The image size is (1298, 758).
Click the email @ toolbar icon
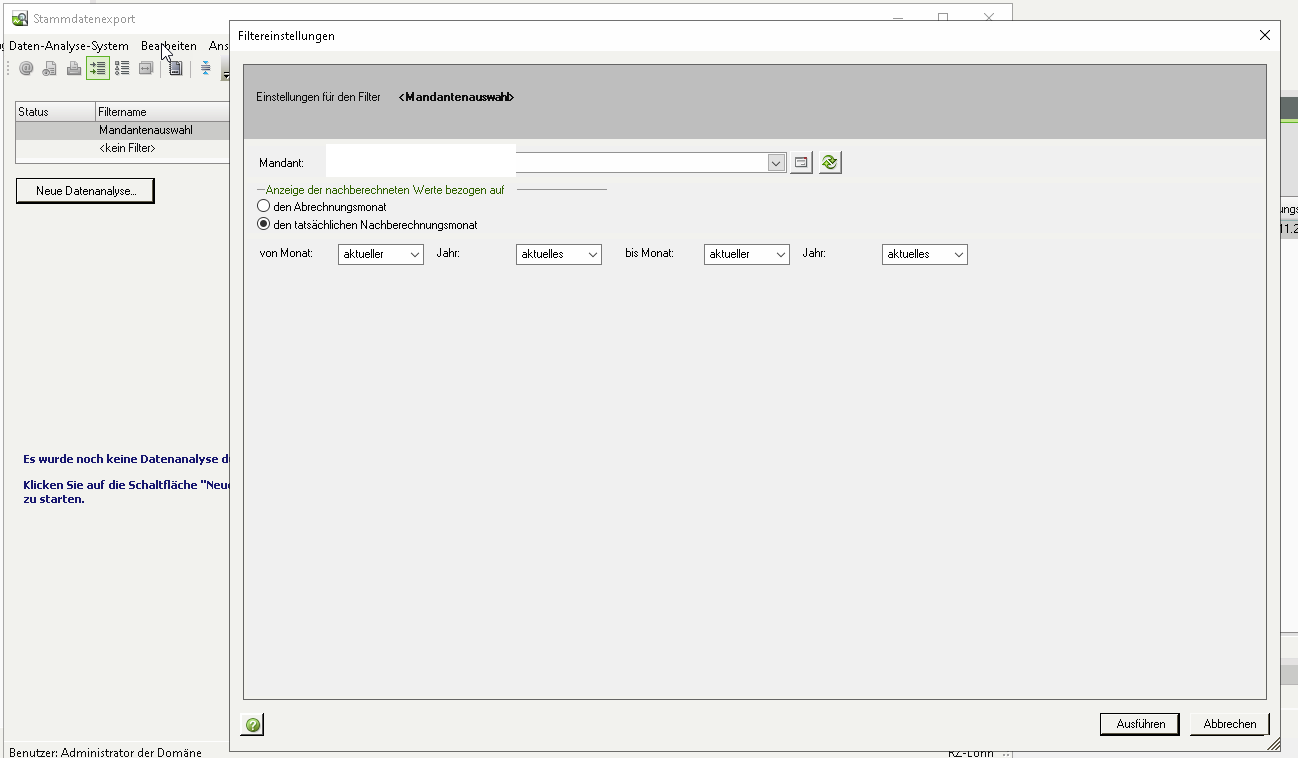click(26, 68)
